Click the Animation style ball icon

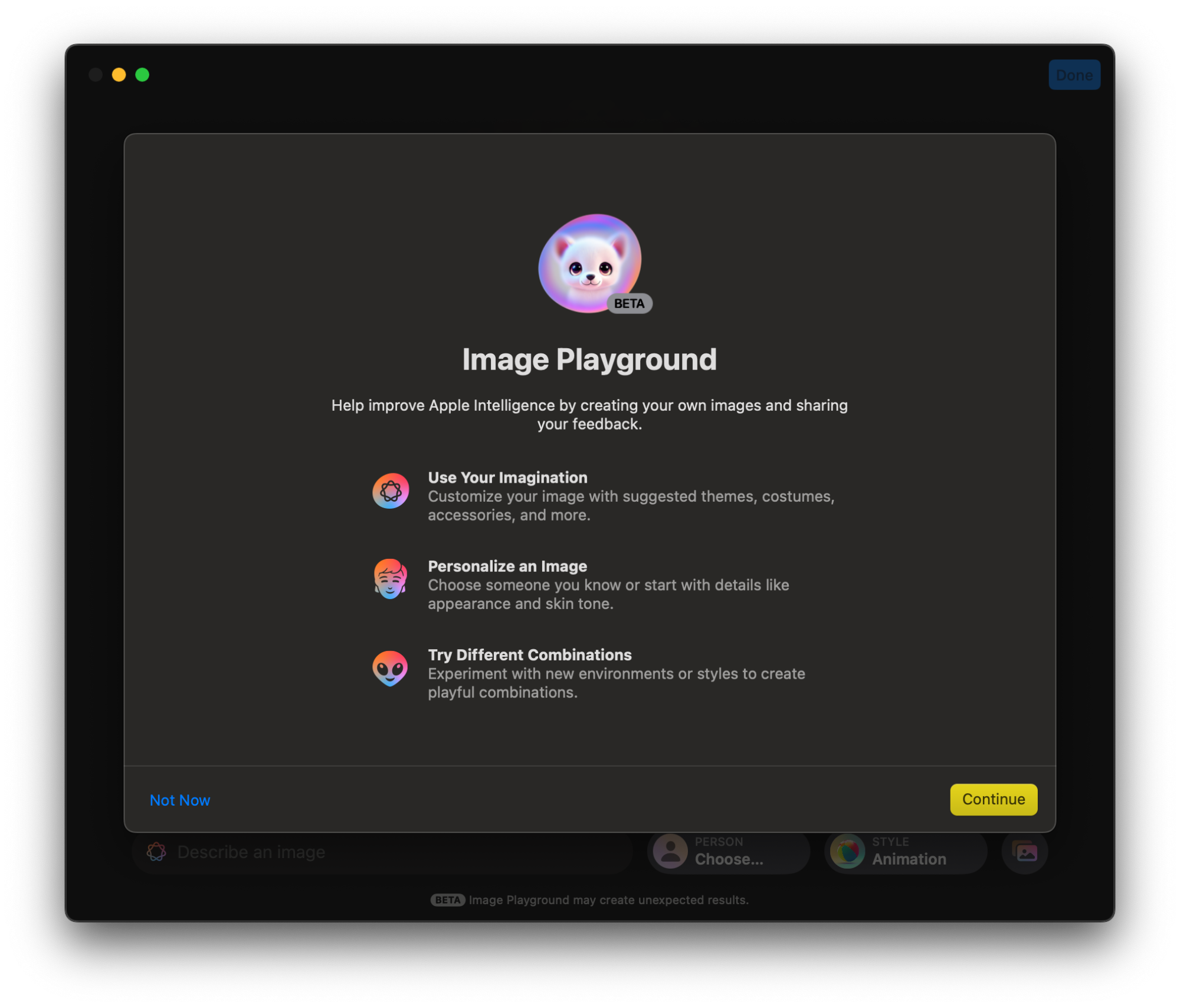click(x=847, y=852)
